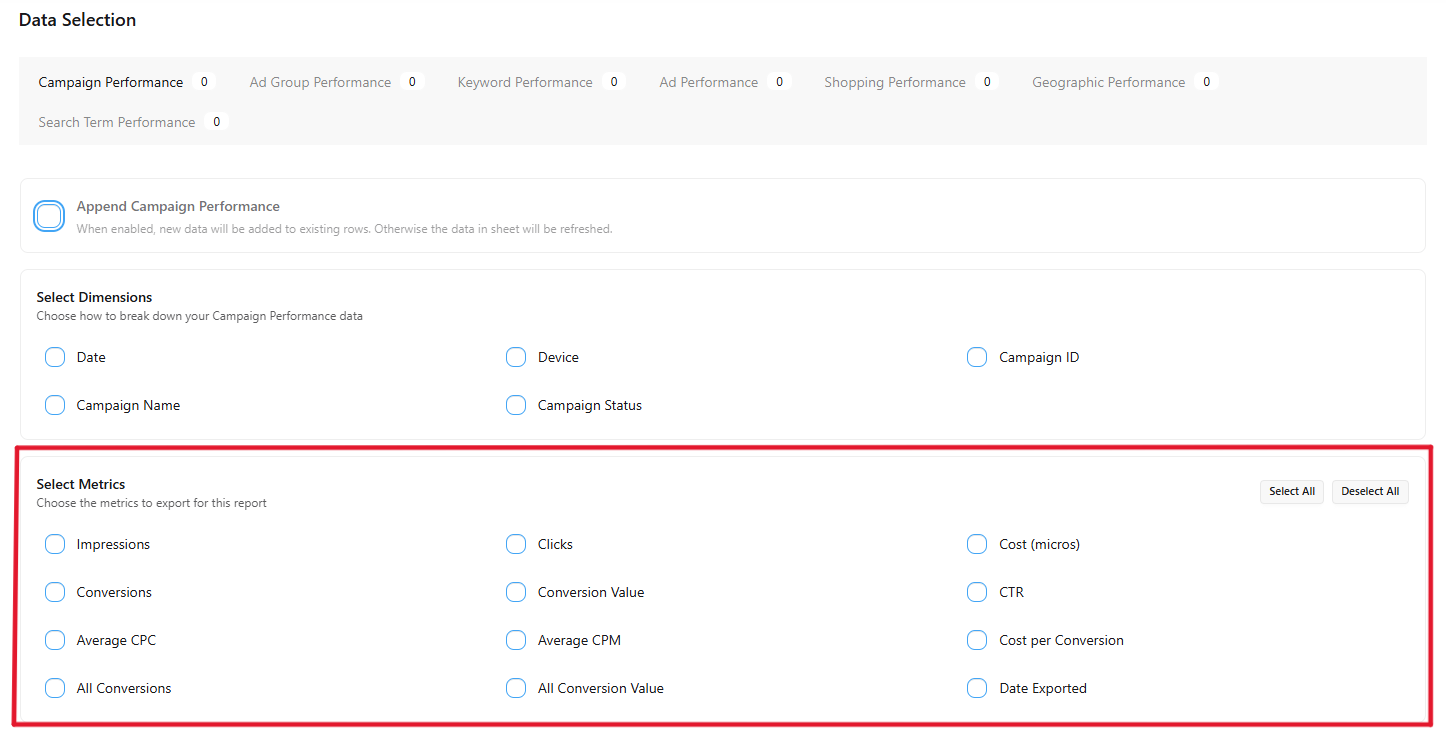Check the CTR metric
This screenshot has height=738, width=1446.
(977, 592)
